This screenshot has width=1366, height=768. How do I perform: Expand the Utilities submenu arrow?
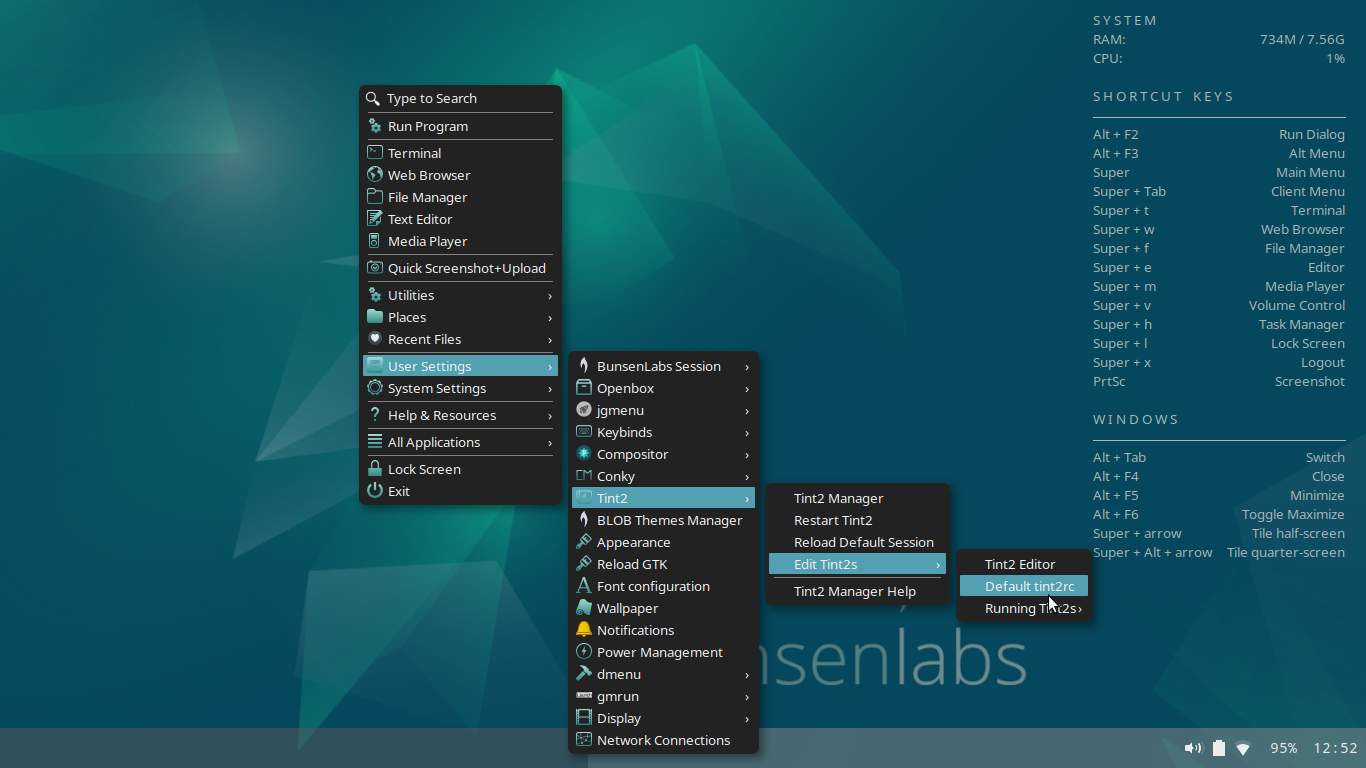pos(550,296)
